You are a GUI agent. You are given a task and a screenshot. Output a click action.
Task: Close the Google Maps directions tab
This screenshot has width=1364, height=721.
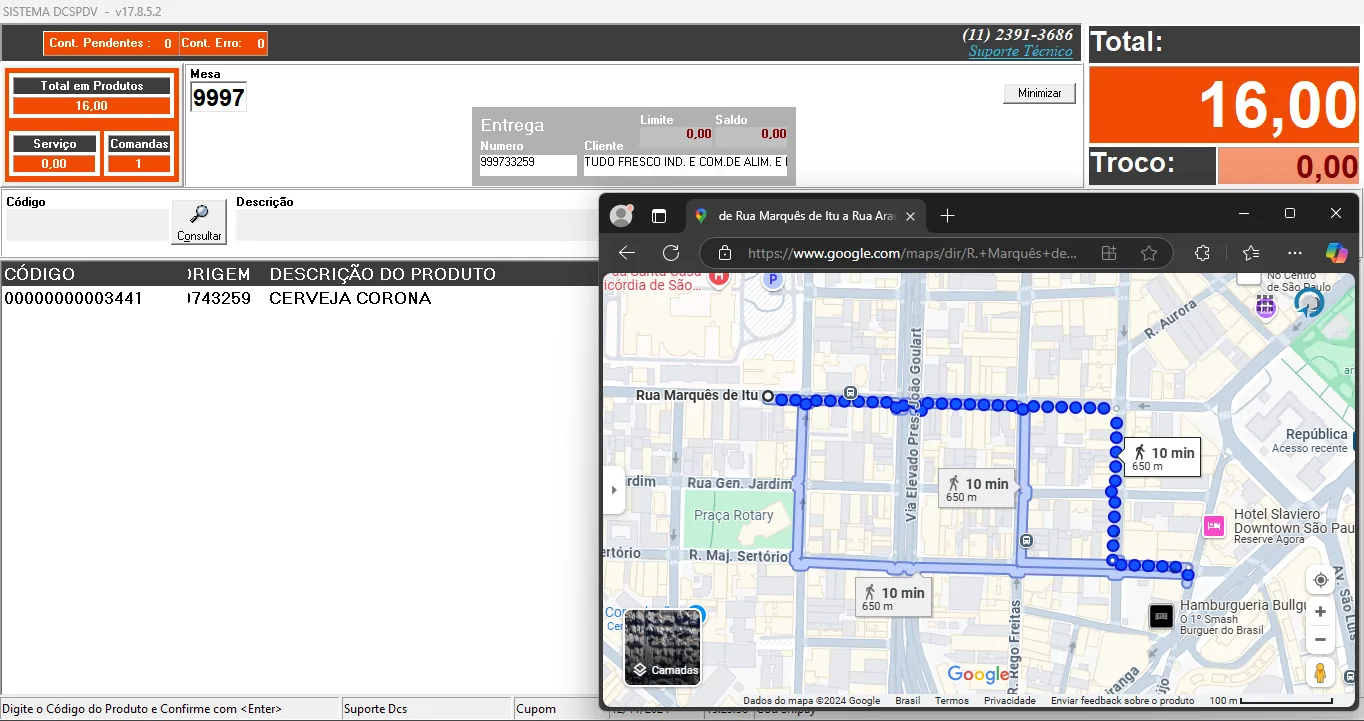pos(910,216)
